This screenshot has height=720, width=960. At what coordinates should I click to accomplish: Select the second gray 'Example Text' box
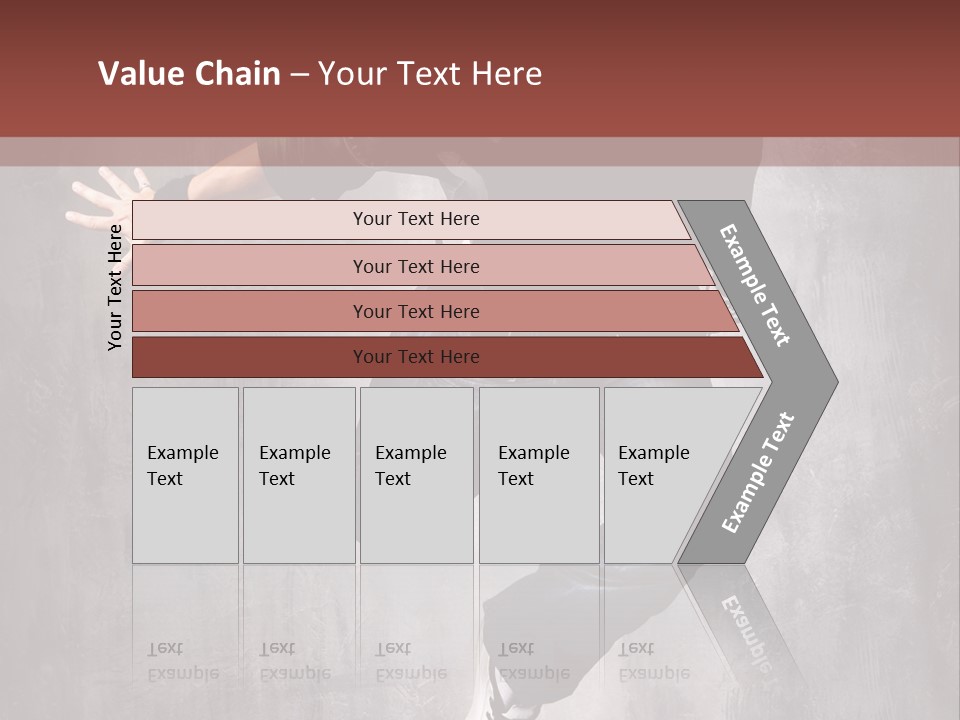[299, 475]
